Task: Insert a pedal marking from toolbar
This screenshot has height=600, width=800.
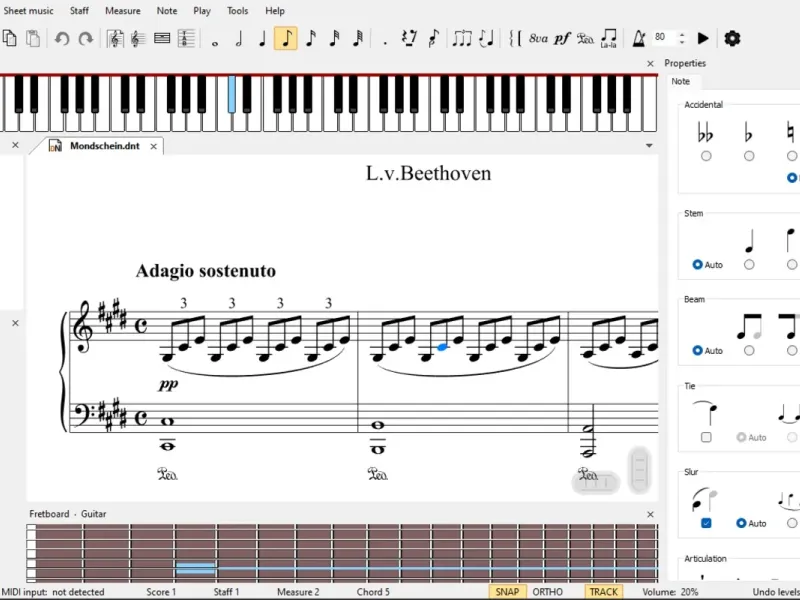Action: tap(585, 39)
